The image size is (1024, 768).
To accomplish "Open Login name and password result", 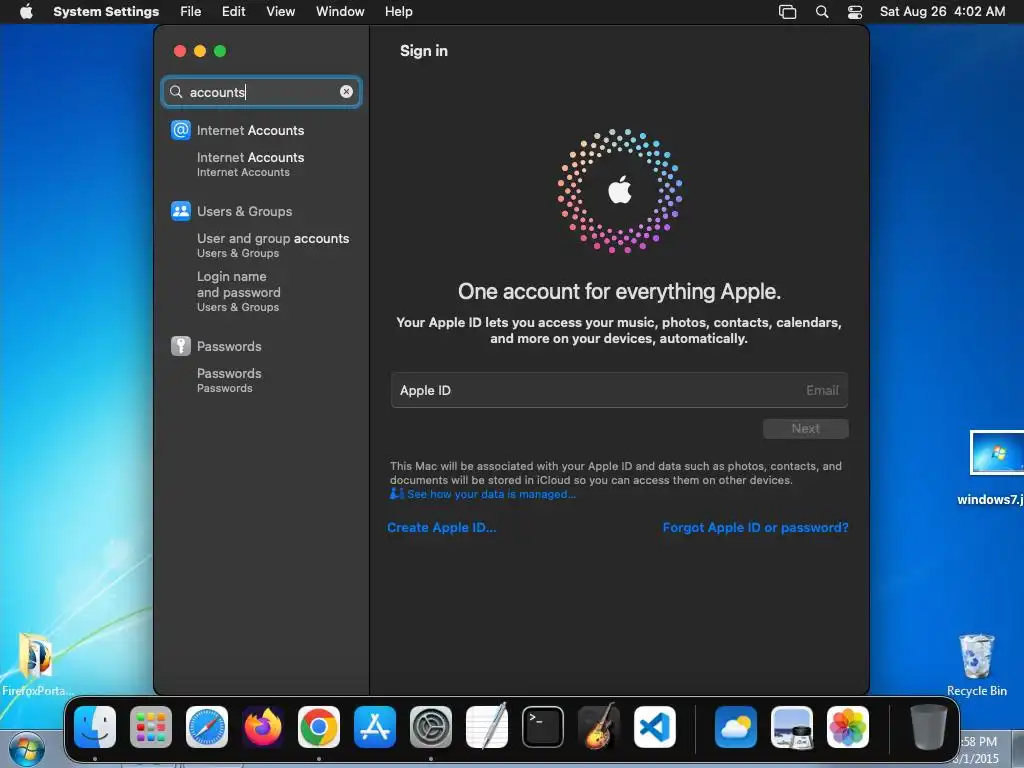I will click(x=238, y=291).
